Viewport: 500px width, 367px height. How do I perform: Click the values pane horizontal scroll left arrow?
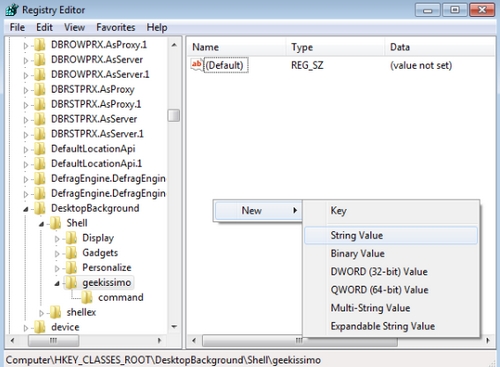(194, 340)
